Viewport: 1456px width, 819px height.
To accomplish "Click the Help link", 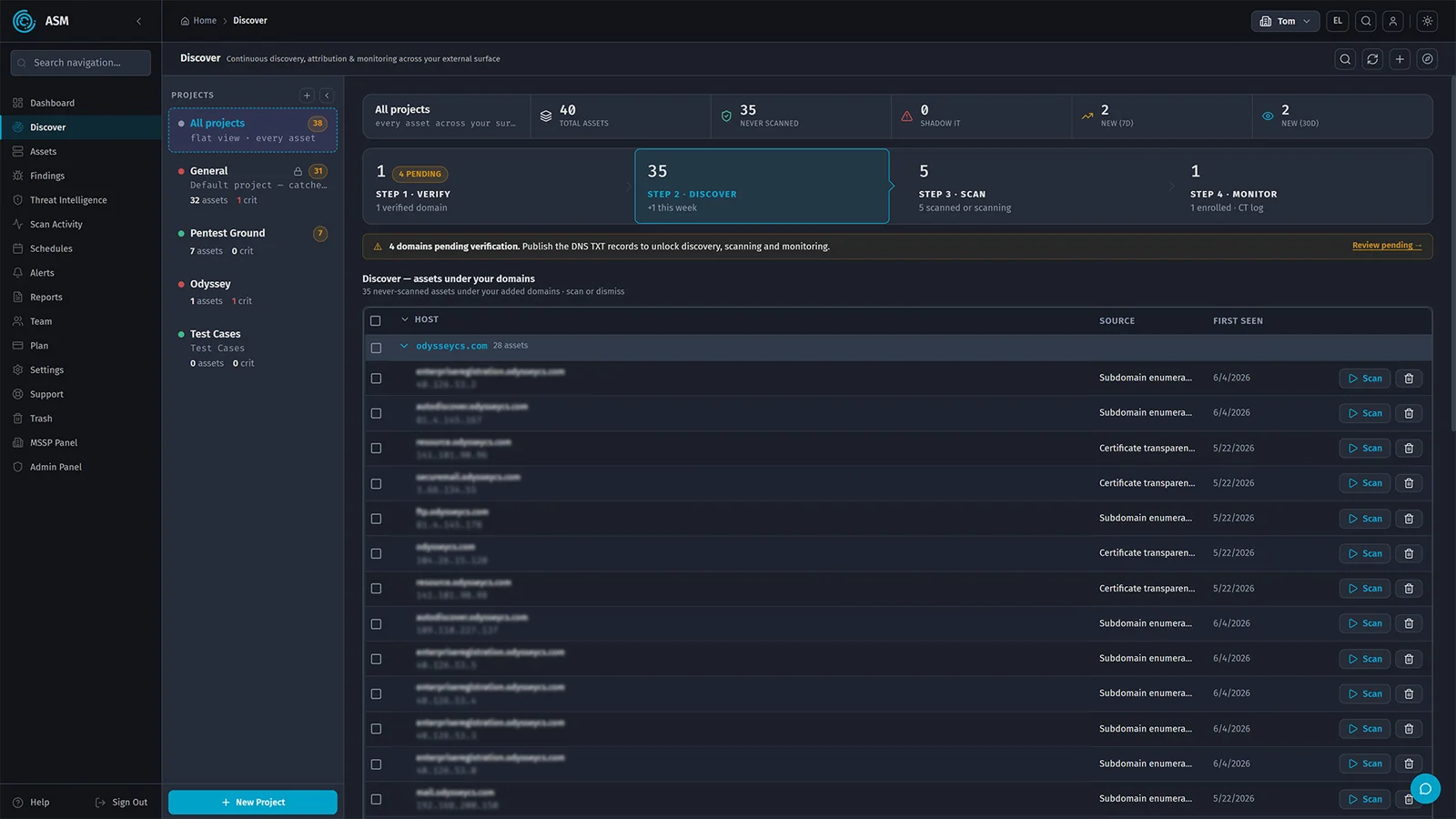I will (x=31, y=802).
